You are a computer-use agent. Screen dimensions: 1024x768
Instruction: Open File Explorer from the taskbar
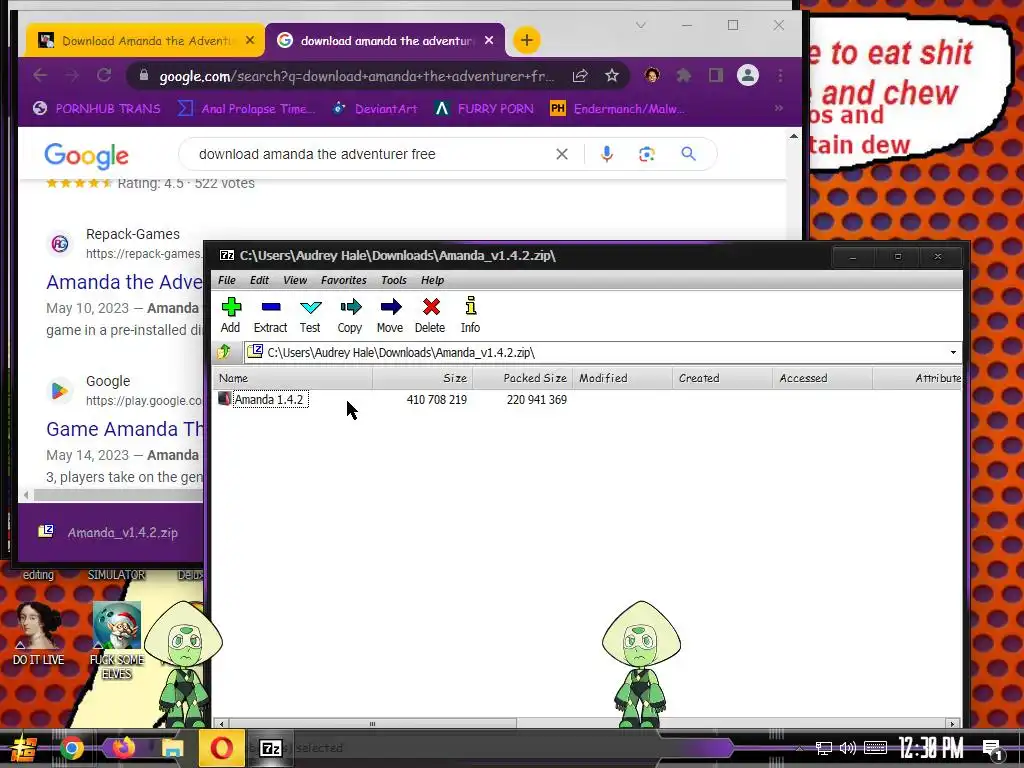coord(172,748)
